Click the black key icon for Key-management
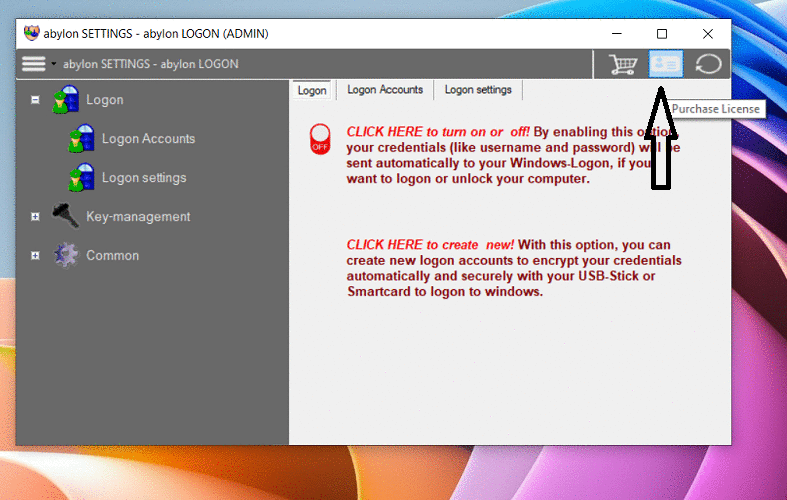 65,217
